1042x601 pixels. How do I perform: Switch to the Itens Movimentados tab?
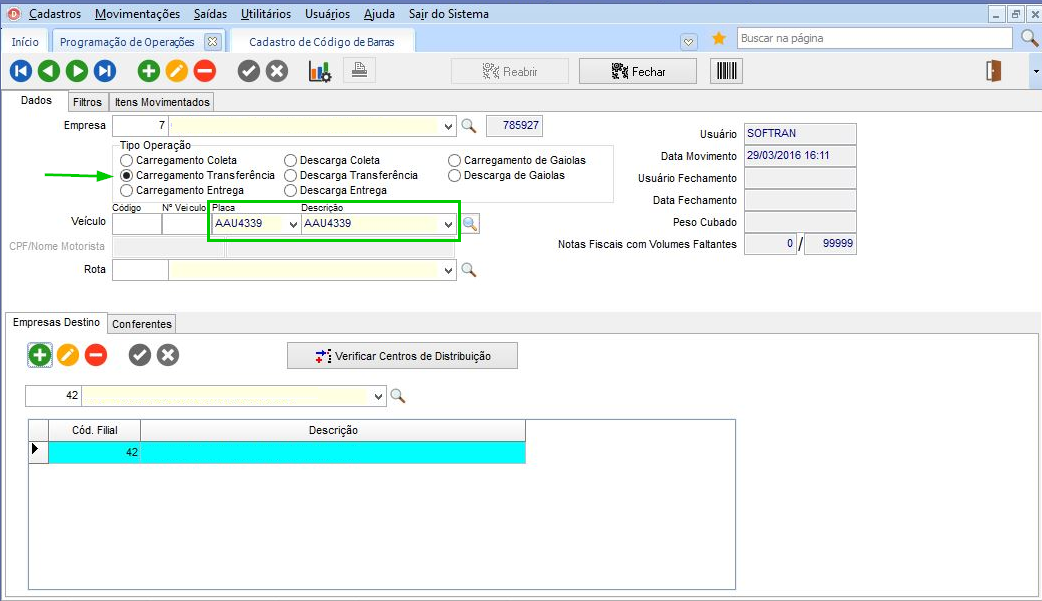click(161, 102)
